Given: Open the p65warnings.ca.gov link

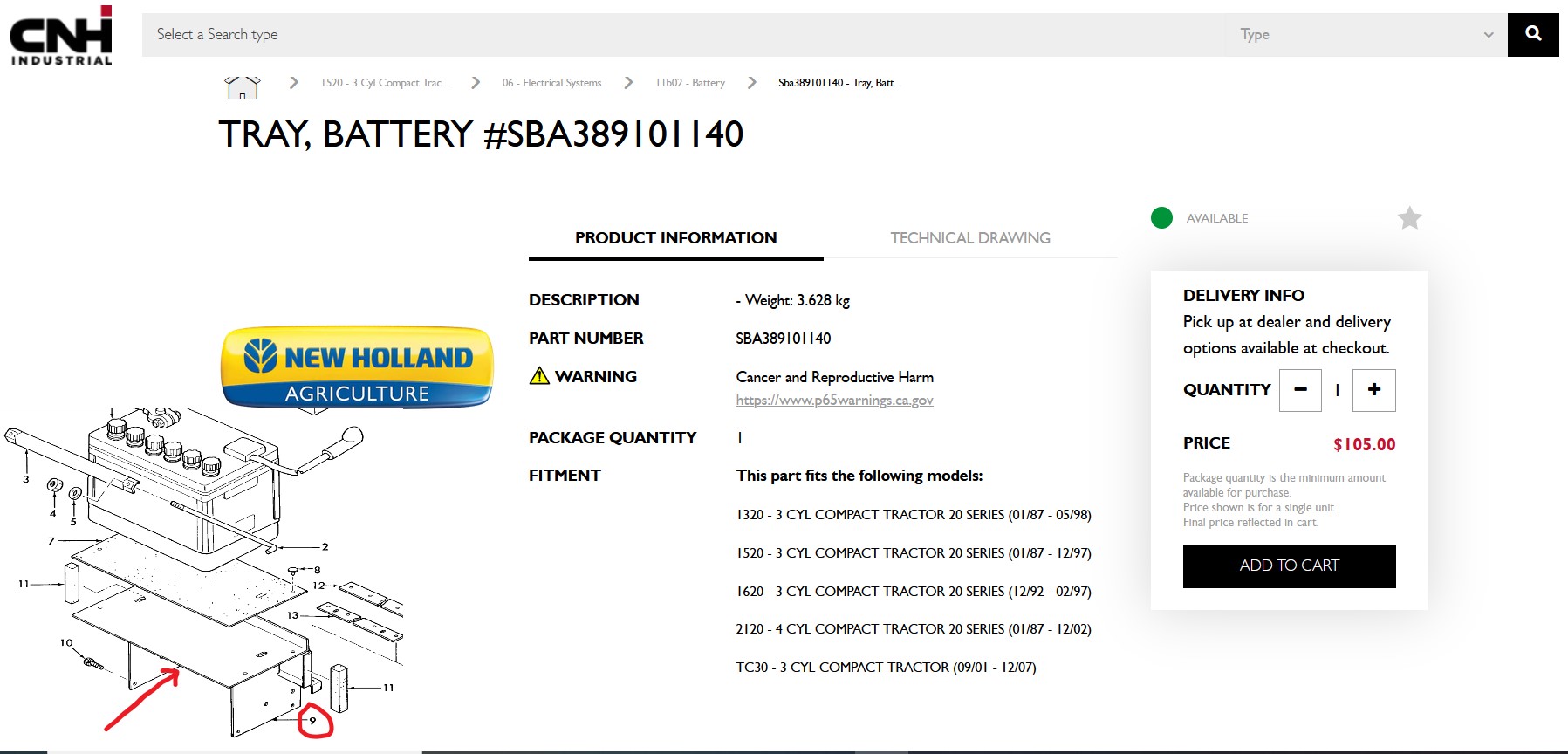Looking at the screenshot, I should (x=834, y=401).
